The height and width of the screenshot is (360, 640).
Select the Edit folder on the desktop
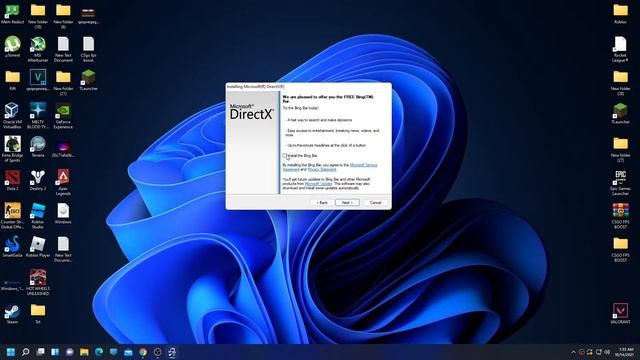point(12,80)
